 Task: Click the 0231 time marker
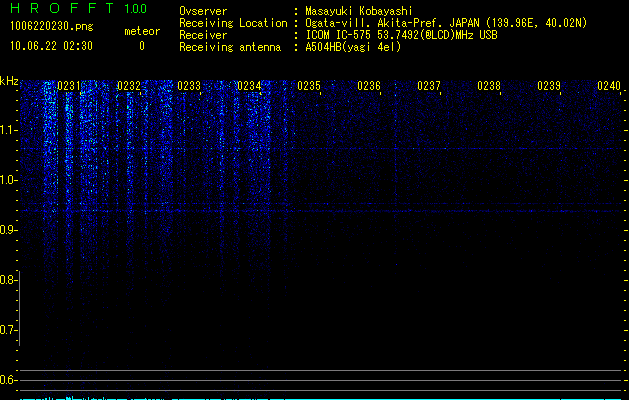[69, 86]
